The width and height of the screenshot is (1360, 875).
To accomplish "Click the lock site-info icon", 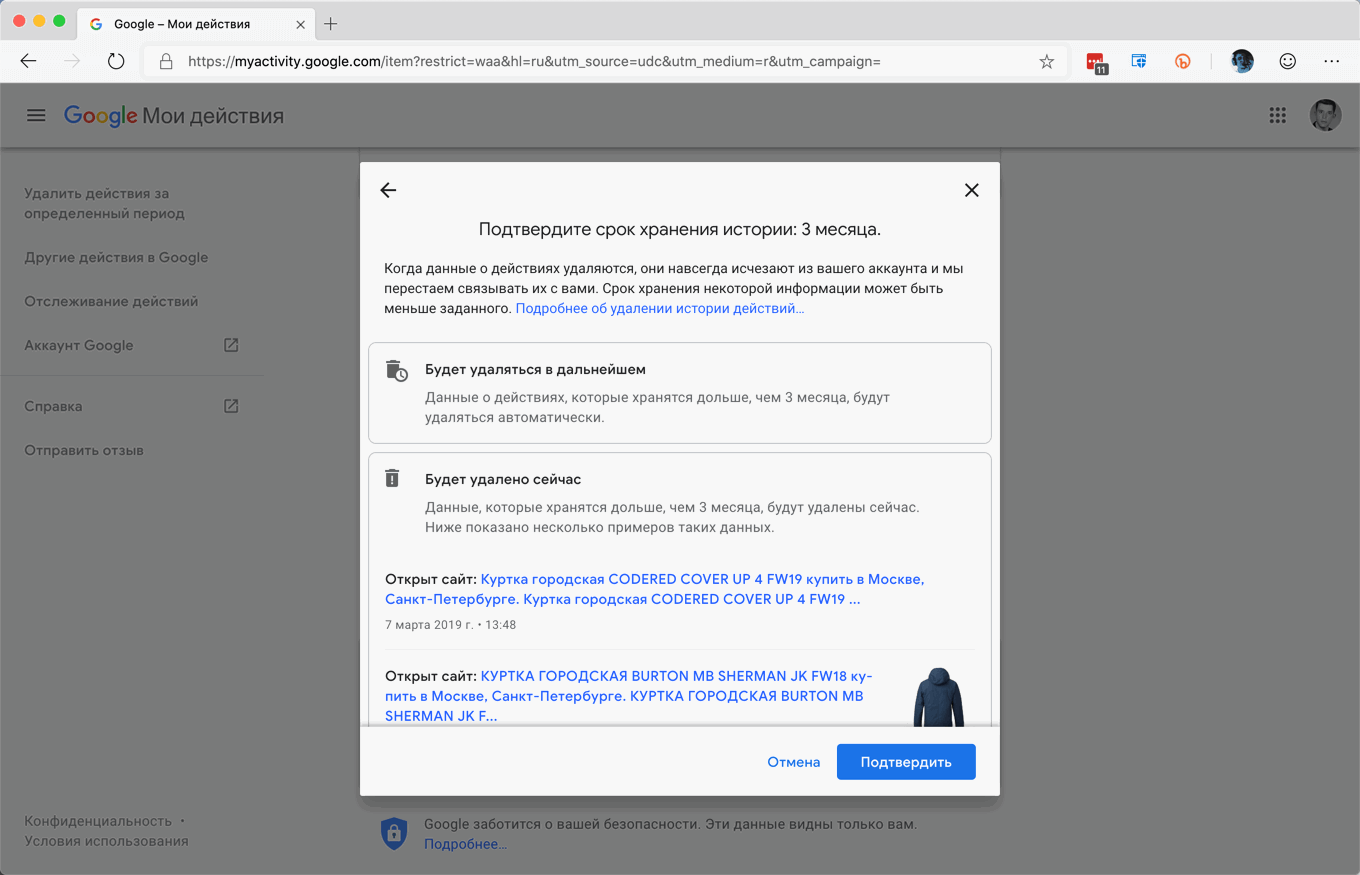I will point(166,62).
